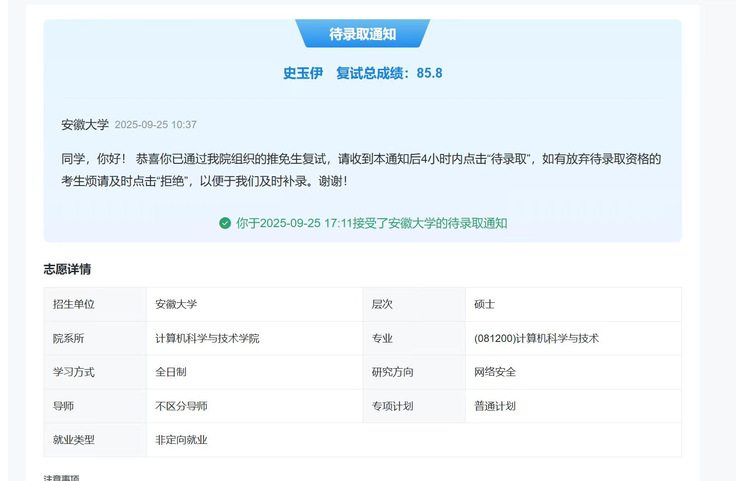This screenshot has height=481, width=736.
Task: Click the 硕士 level cell
Action: 485,304
